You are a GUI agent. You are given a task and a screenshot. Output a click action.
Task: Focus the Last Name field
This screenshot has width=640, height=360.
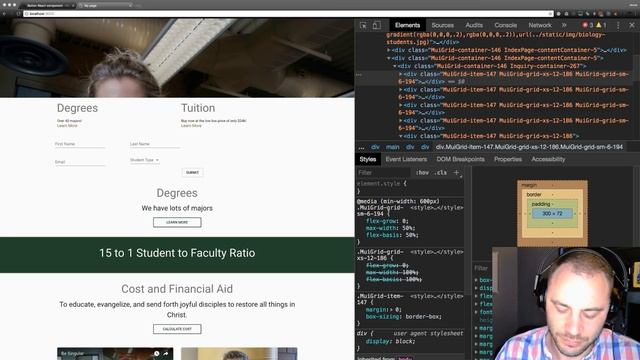(x=155, y=144)
